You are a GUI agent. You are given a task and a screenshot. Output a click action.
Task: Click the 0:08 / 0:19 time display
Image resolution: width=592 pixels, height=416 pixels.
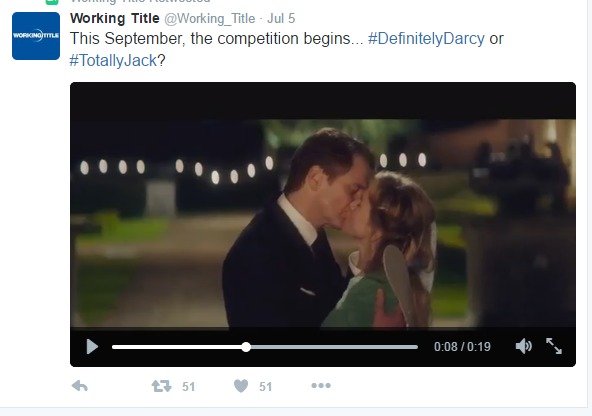coord(462,347)
